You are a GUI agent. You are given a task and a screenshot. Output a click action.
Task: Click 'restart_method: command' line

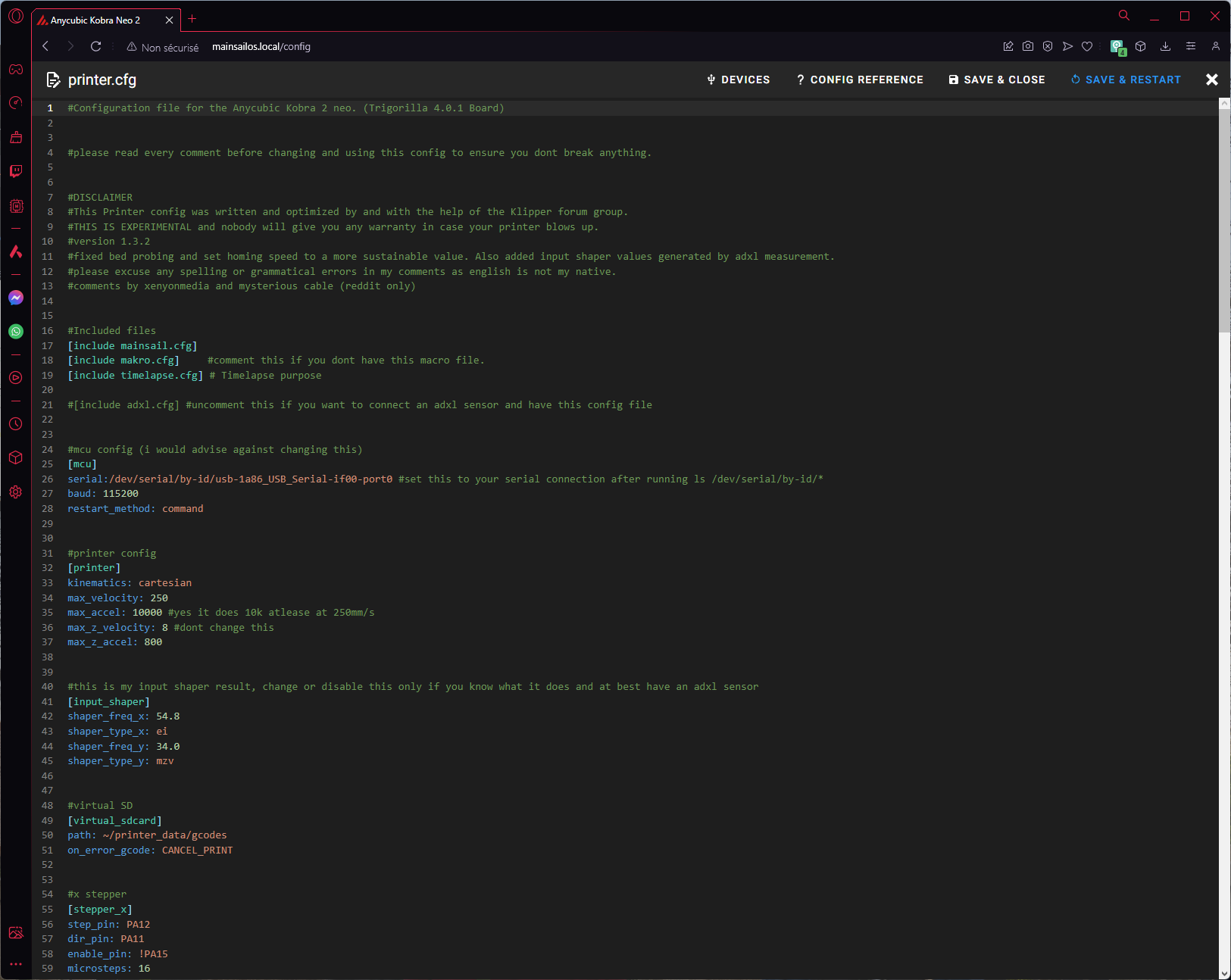coord(136,509)
